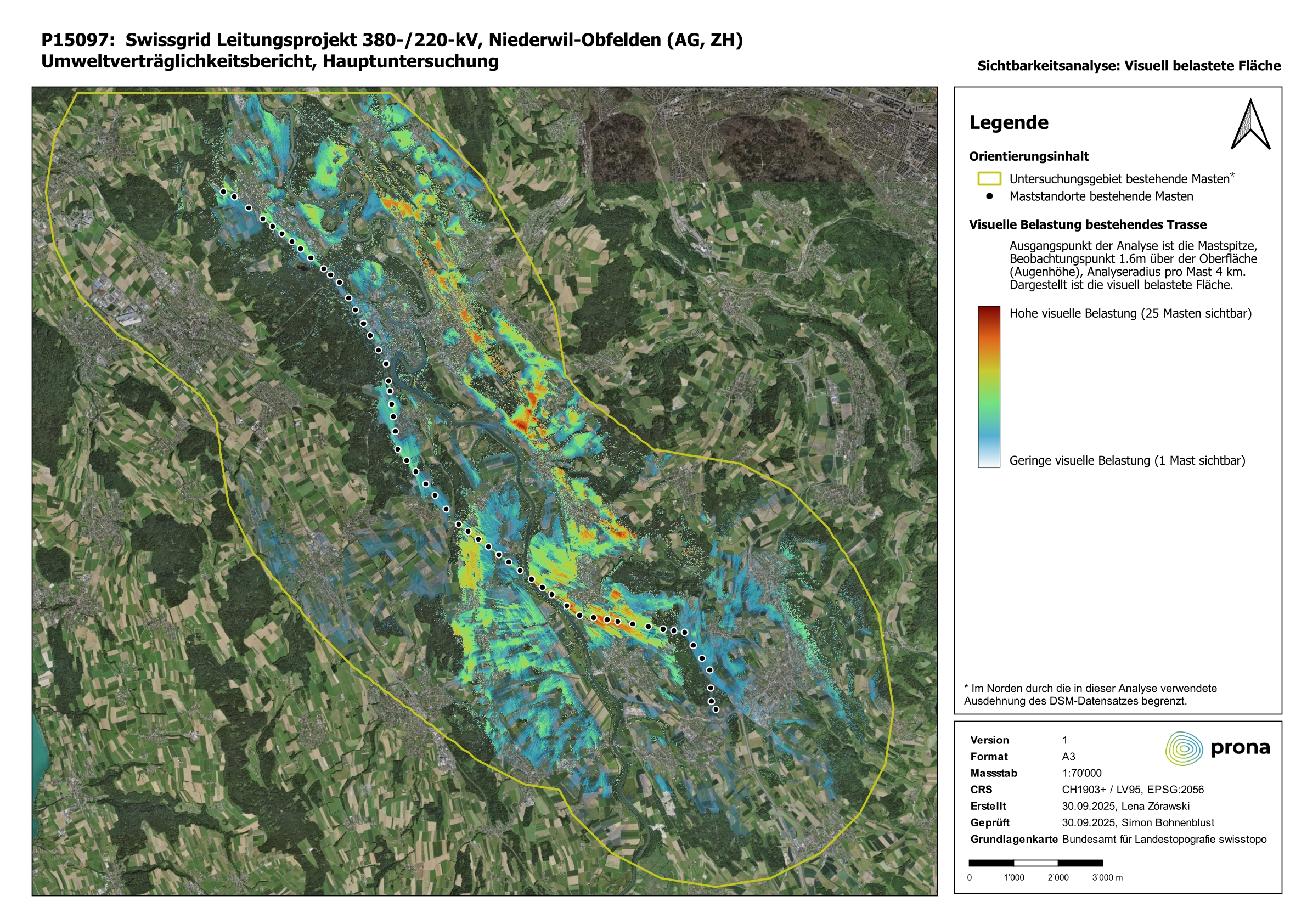
Task: Click the 'Version' label
Action: [x=989, y=740]
